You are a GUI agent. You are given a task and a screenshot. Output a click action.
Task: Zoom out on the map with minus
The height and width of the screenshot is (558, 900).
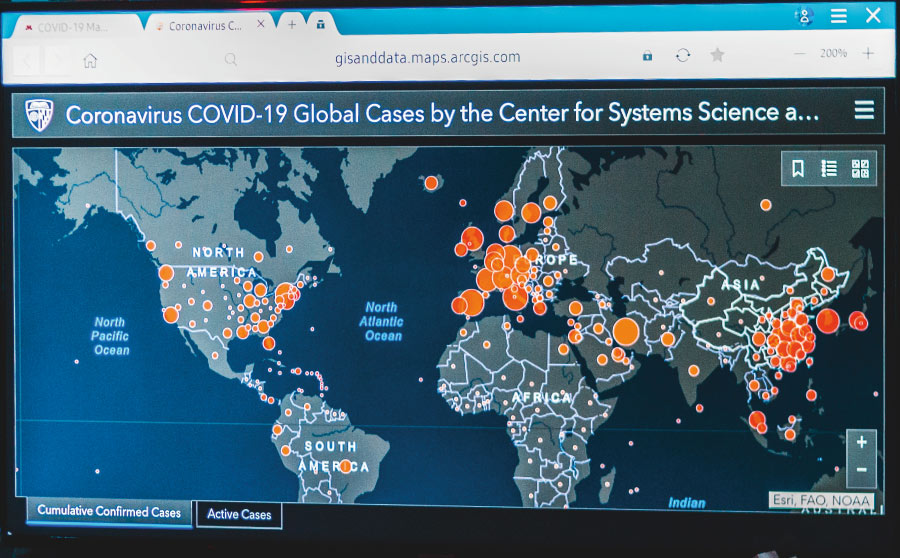click(x=862, y=470)
